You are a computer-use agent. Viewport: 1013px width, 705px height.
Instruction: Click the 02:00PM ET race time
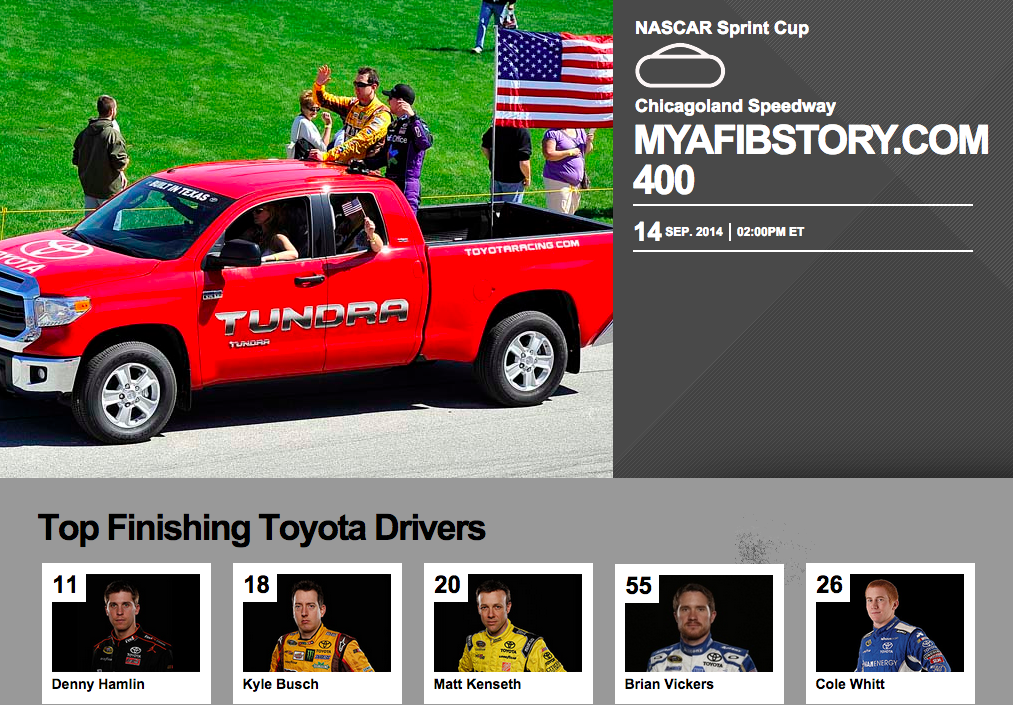point(770,232)
